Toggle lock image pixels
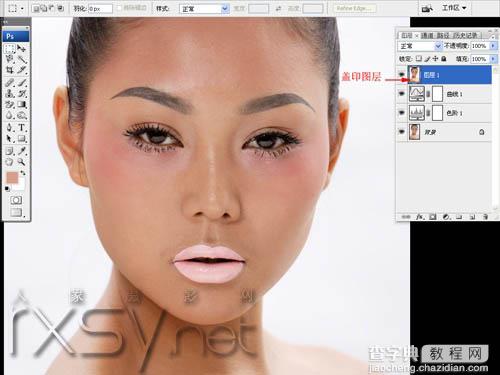This screenshot has height=375, width=500. (x=428, y=59)
